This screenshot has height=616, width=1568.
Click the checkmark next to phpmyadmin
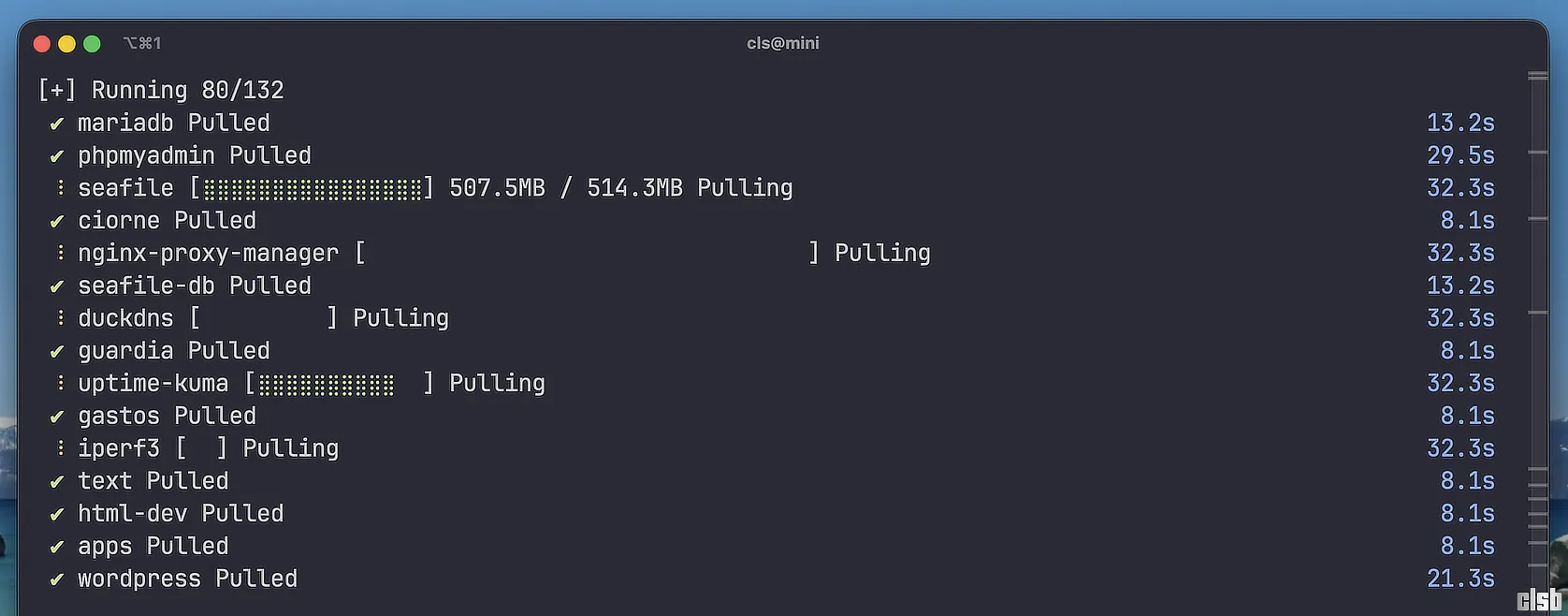pos(57,156)
